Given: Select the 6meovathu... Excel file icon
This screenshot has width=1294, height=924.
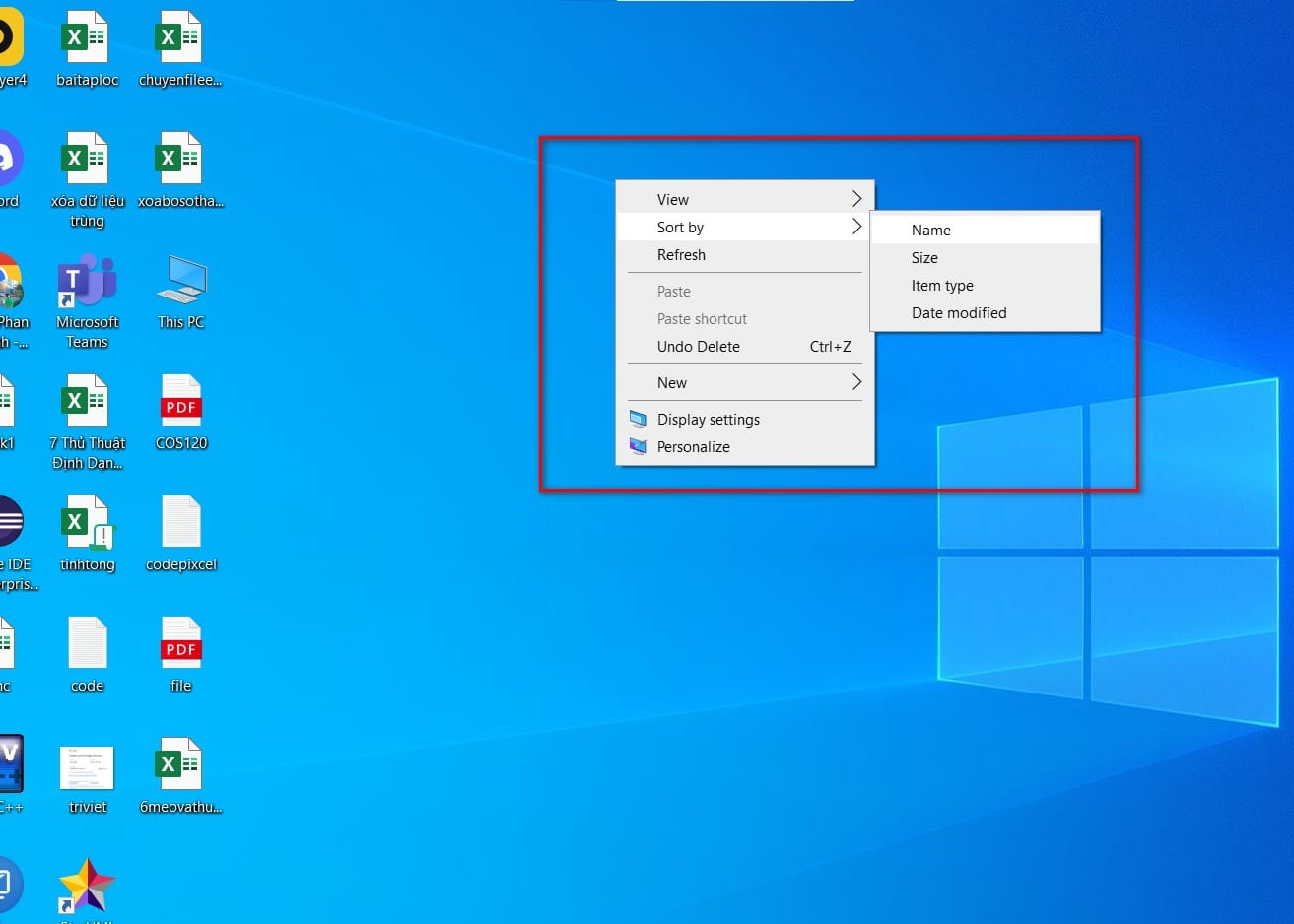Looking at the screenshot, I should [180, 764].
